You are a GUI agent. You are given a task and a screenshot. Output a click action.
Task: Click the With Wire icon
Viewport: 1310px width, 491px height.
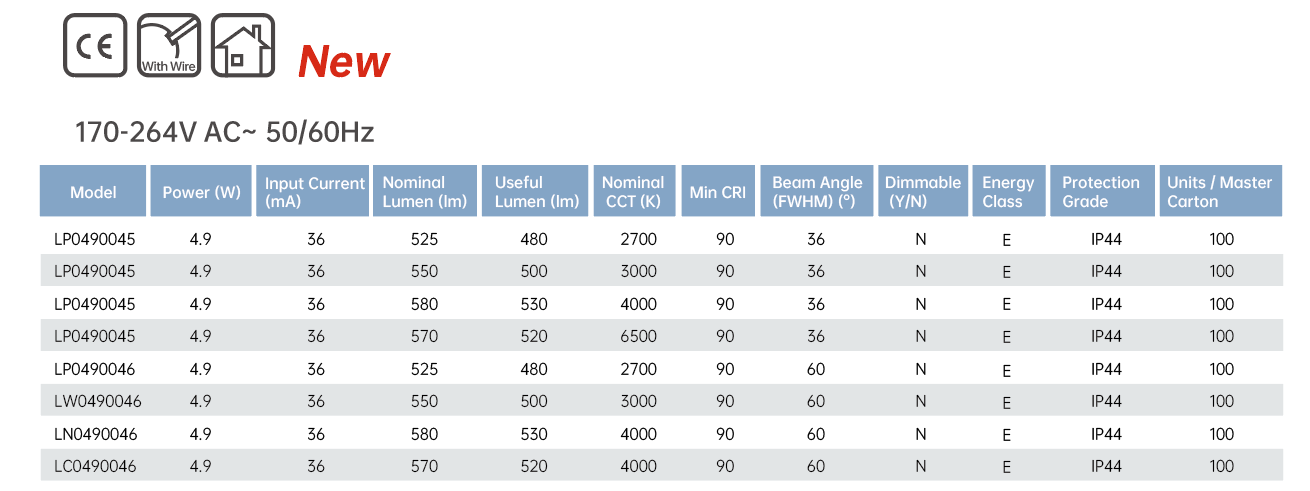169,46
